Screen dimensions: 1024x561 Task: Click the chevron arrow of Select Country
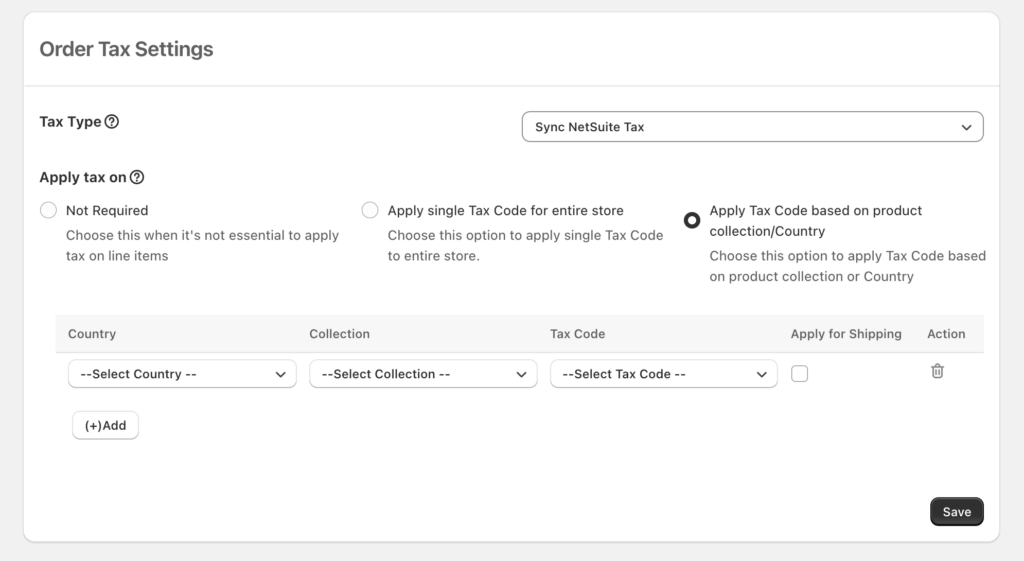click(x=280, y=374)
